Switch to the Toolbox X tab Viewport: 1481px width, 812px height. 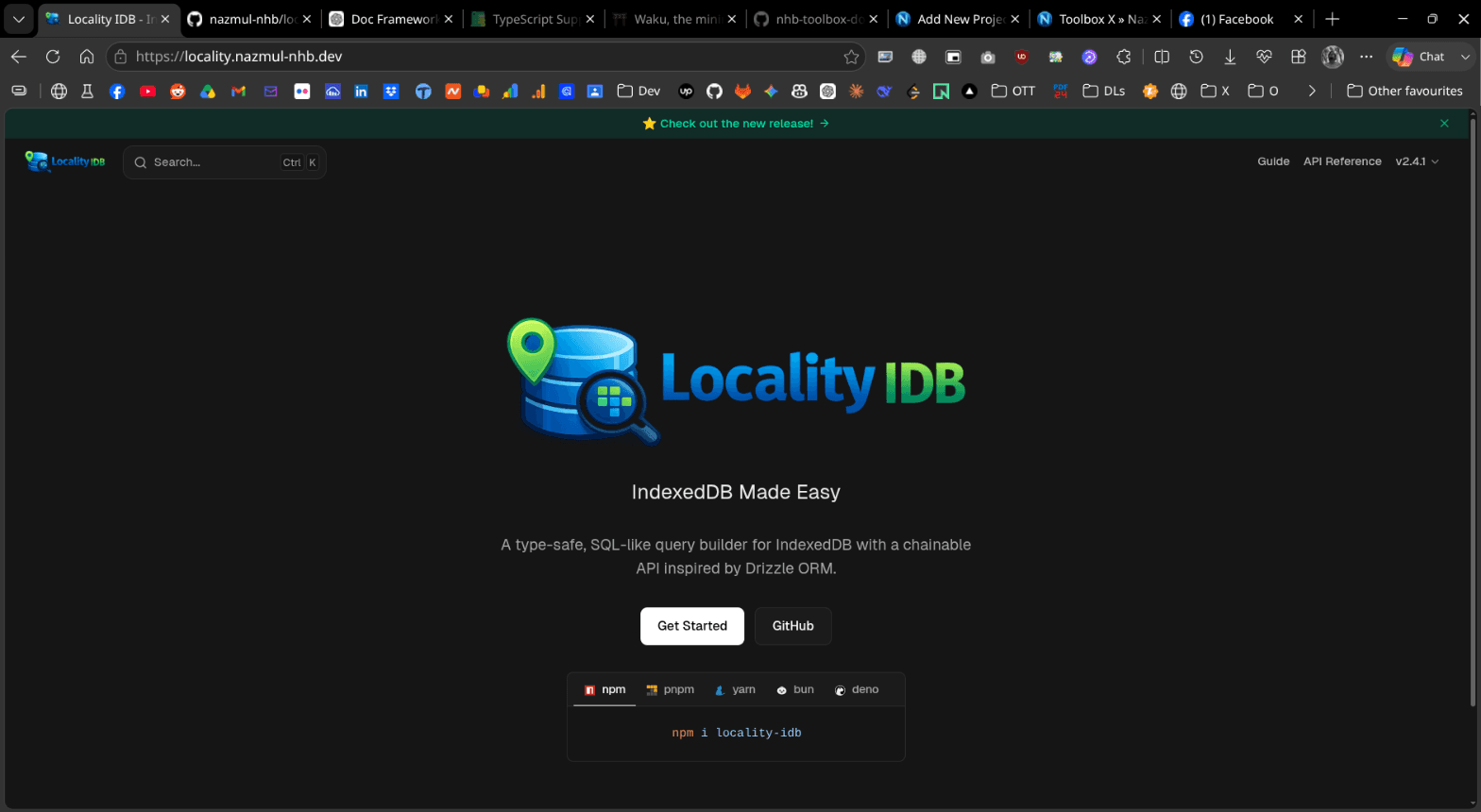pyautogui.click(x=1100, y=19)
